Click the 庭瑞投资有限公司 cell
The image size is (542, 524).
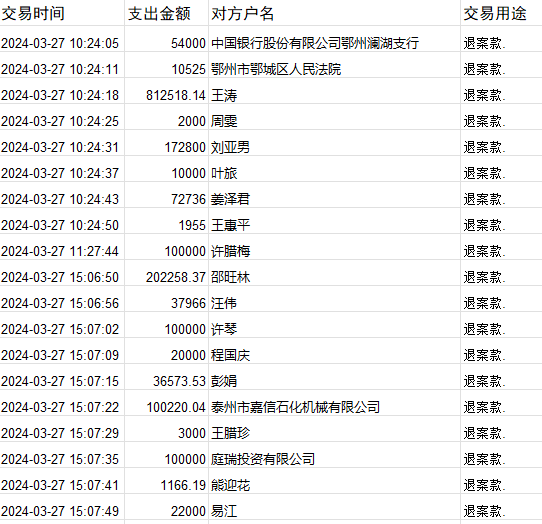point(334,459)
